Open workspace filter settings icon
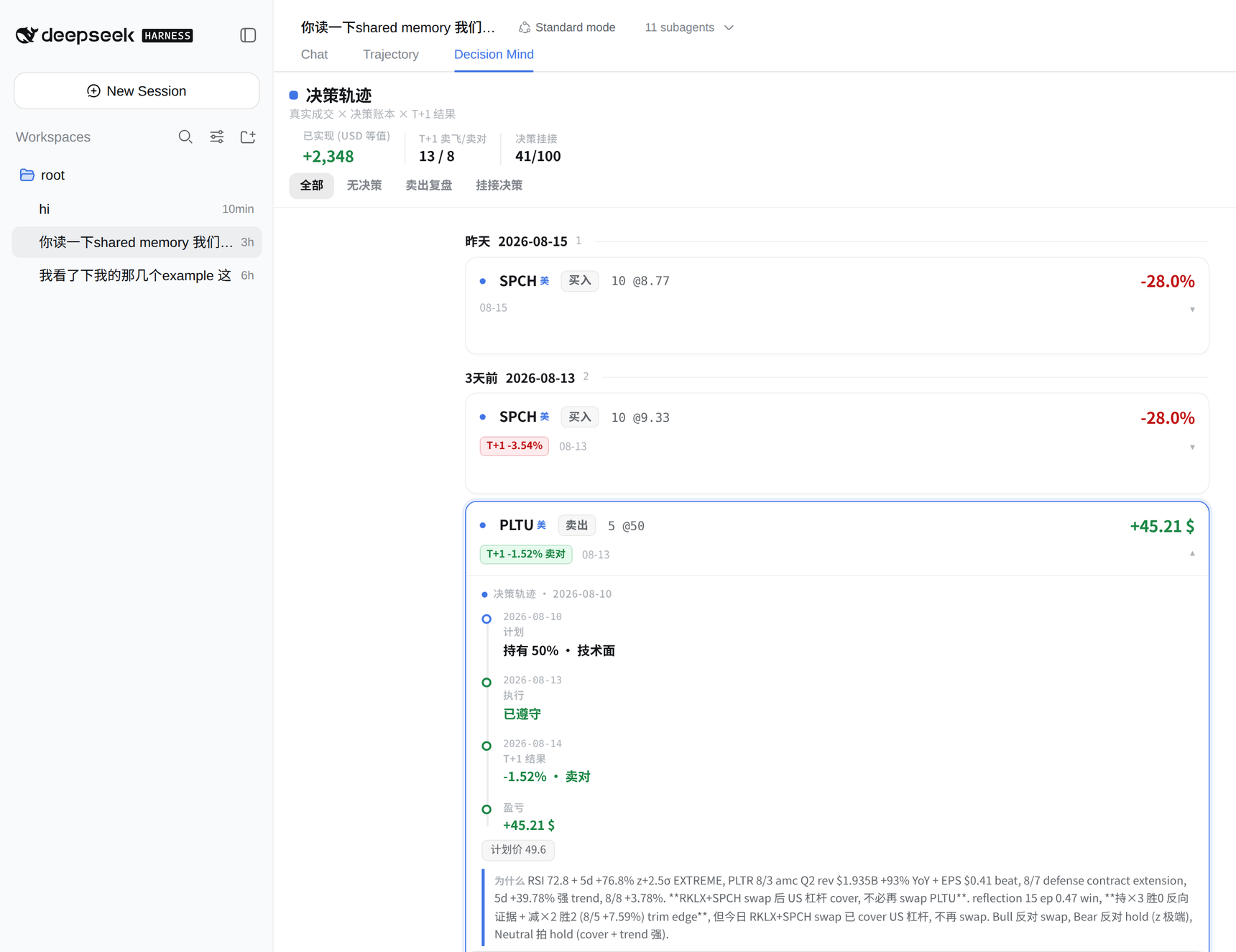This screenshot has width=1236, height=952. point(216,137)
